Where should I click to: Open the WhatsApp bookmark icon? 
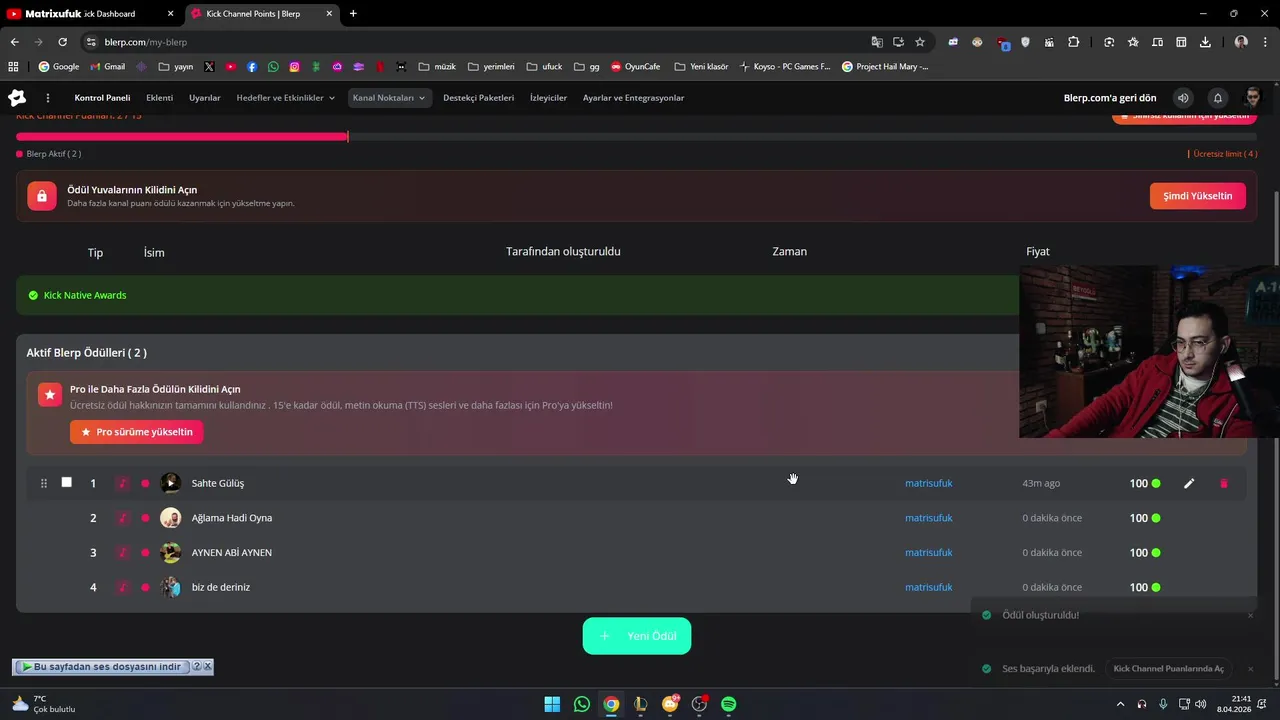273,67
